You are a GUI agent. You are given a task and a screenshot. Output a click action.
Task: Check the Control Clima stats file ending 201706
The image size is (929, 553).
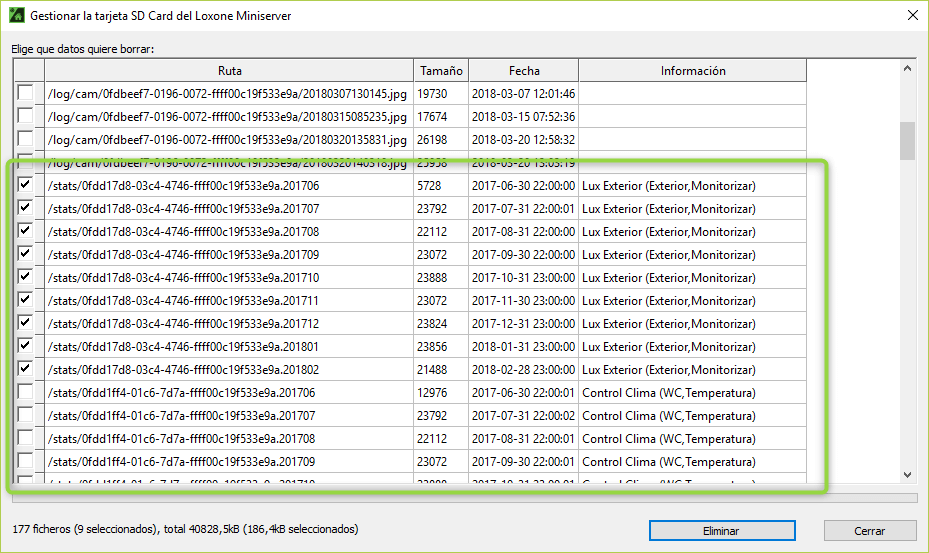26,393
